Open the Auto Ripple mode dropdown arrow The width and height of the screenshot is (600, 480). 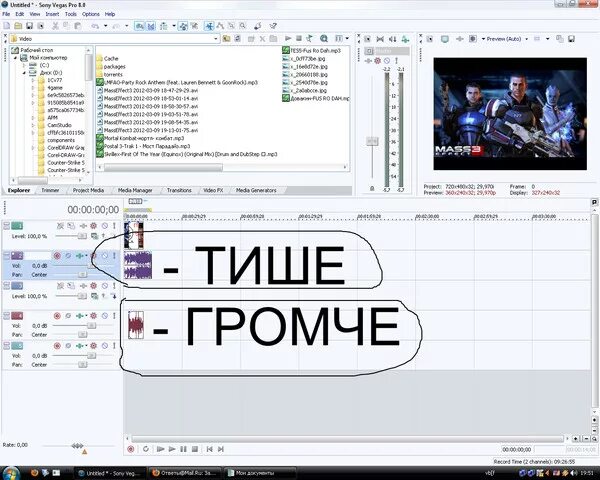(174, 26)
